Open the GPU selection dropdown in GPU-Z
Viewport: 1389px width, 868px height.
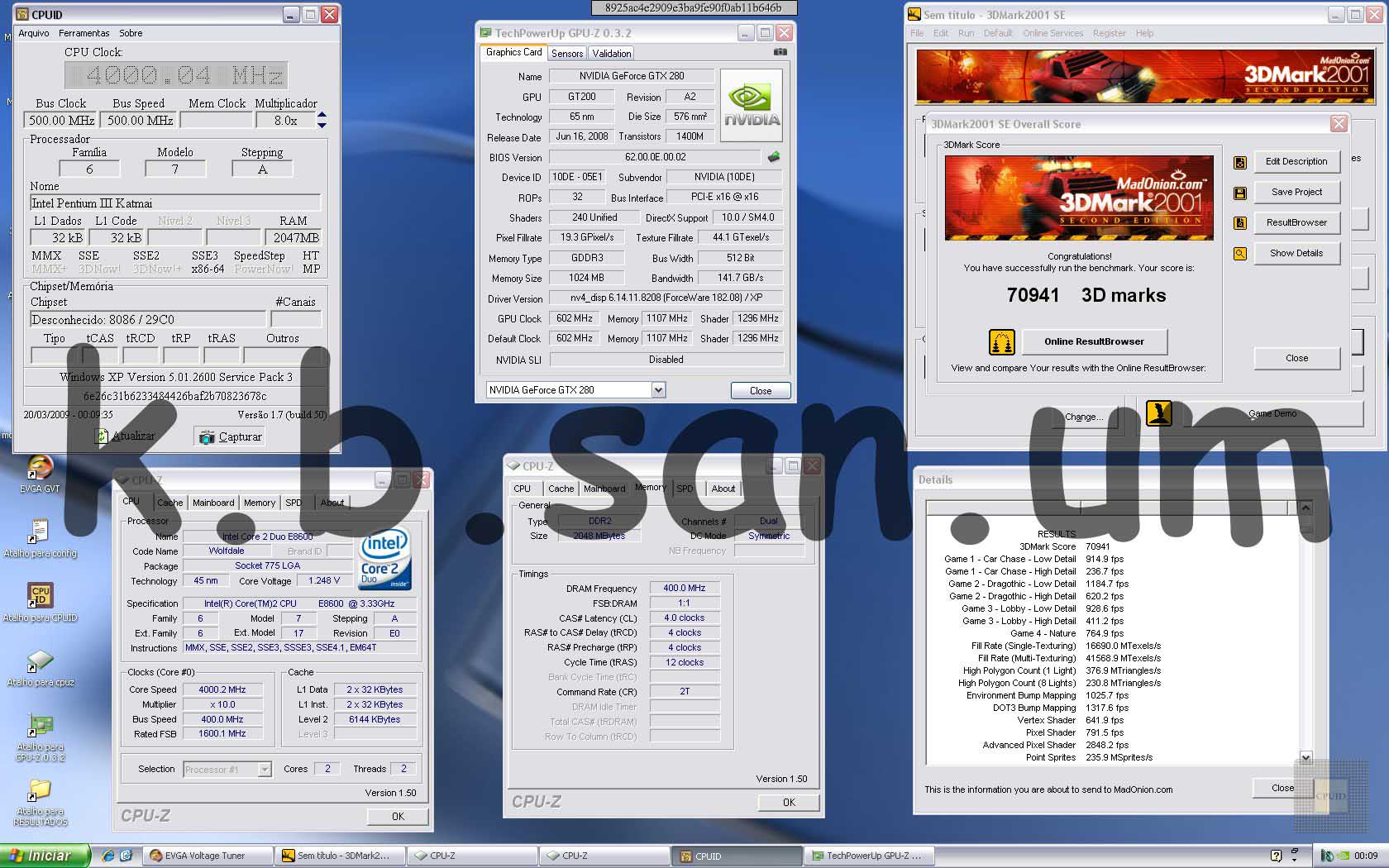[658, 390]
